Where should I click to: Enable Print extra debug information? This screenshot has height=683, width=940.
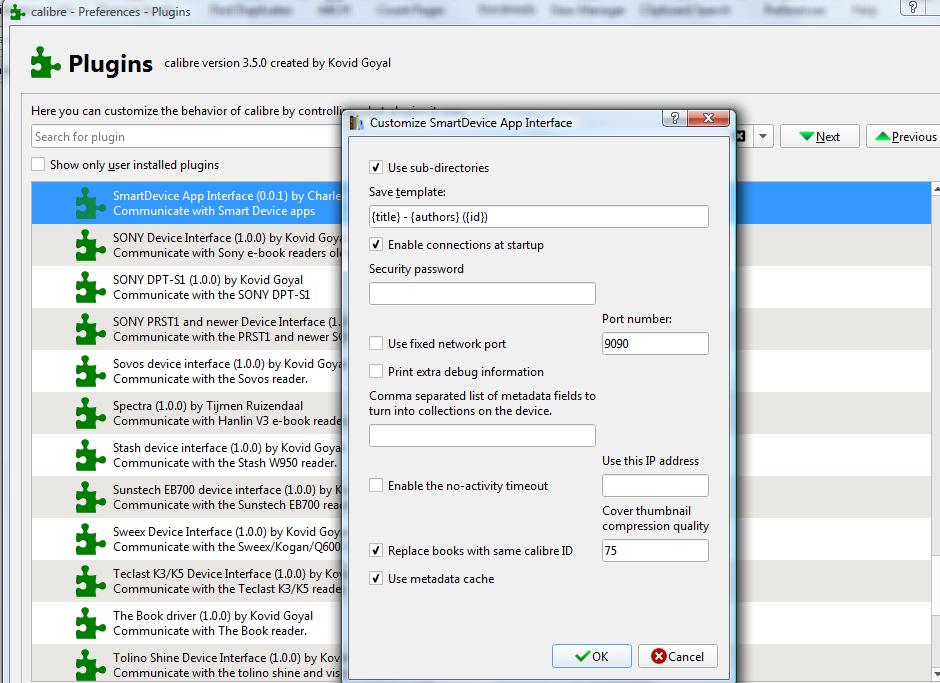click(x=376, y=372)
